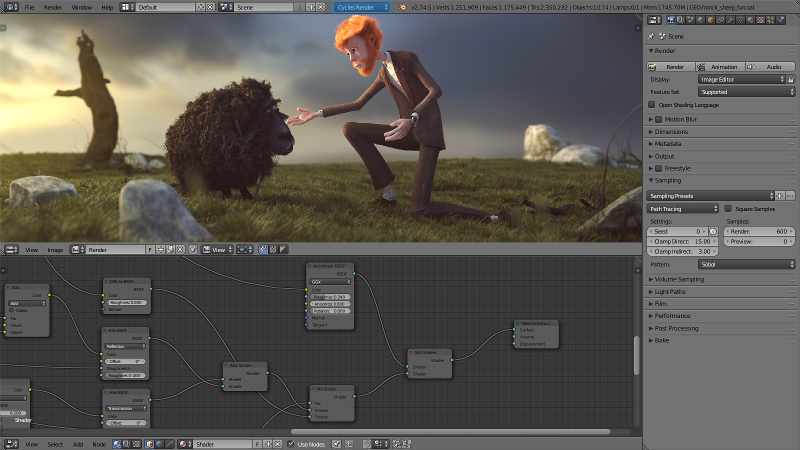
Task: Open the Object properties tab (orange cube)
Action: (711, 20)
